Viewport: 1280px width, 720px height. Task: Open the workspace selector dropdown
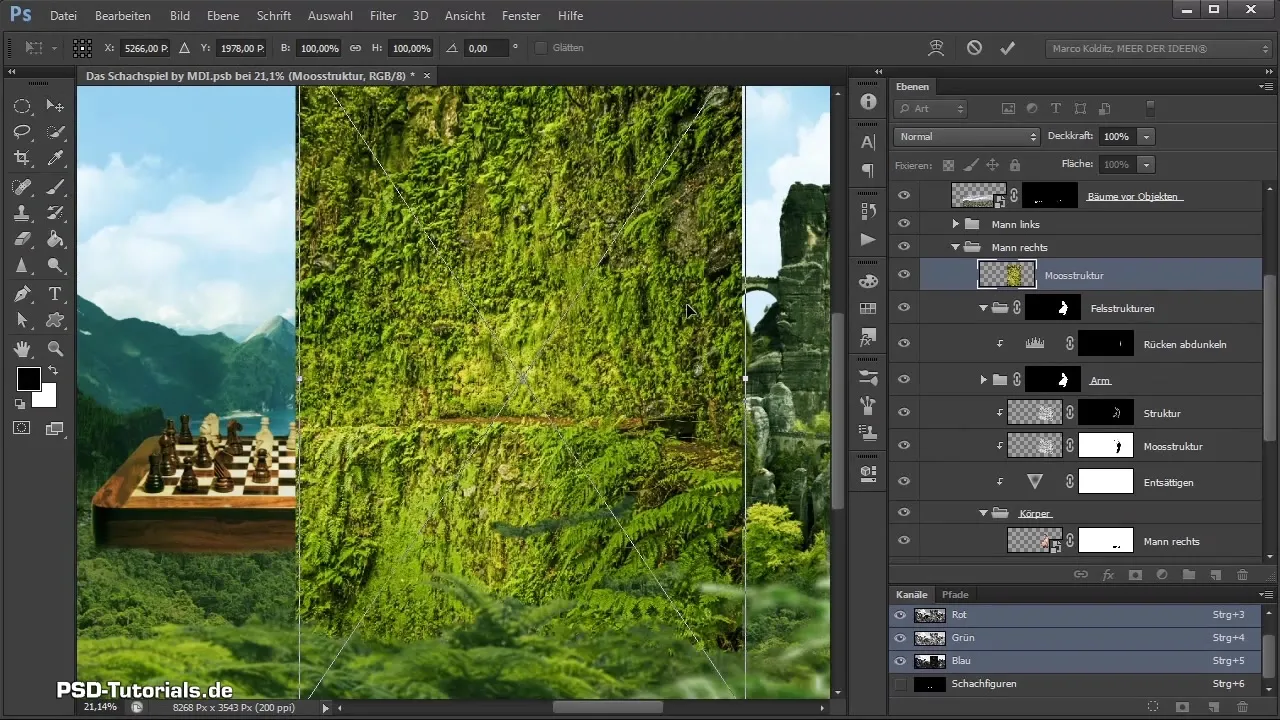click(1158, 48)
